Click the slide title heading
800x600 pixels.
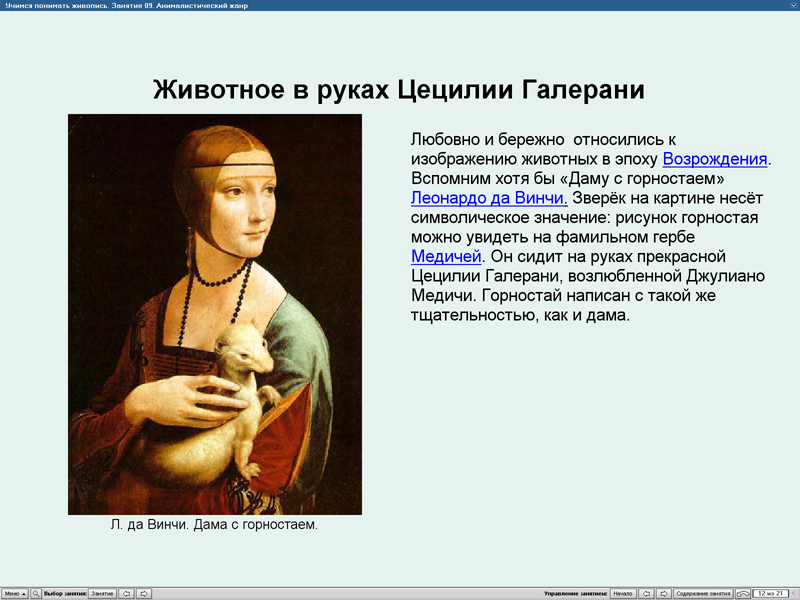click(400, 89)
